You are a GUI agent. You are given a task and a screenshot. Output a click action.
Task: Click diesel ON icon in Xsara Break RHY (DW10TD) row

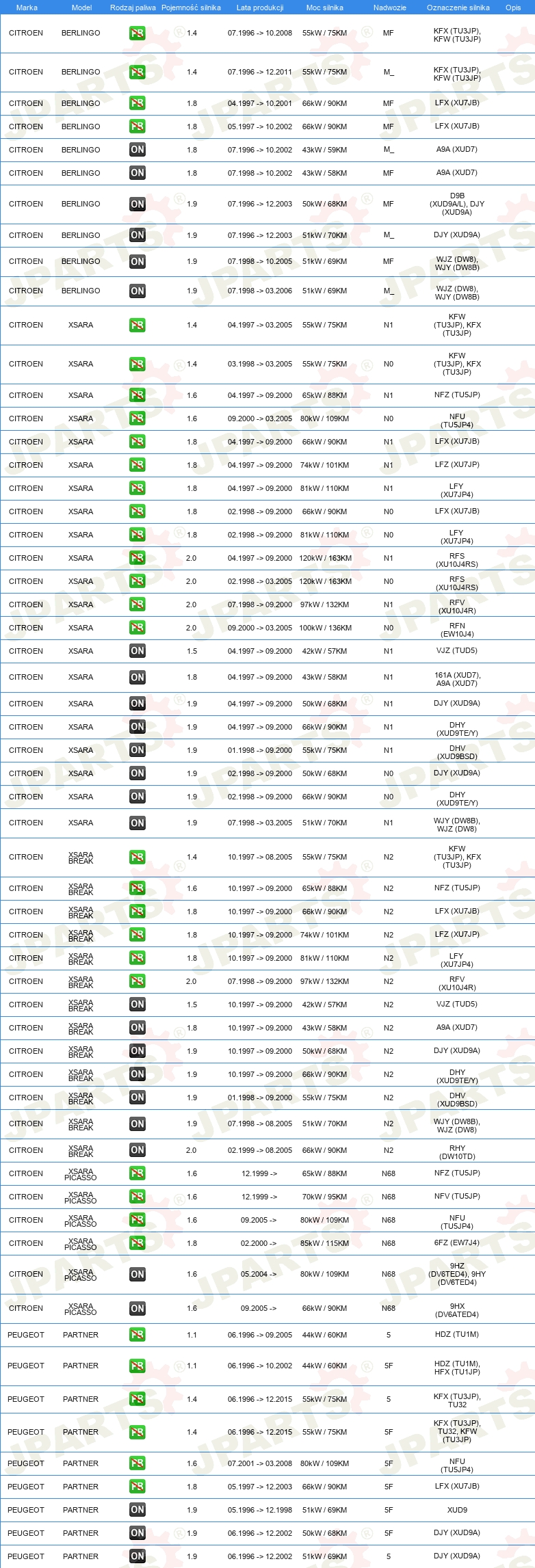point(138,1150)
